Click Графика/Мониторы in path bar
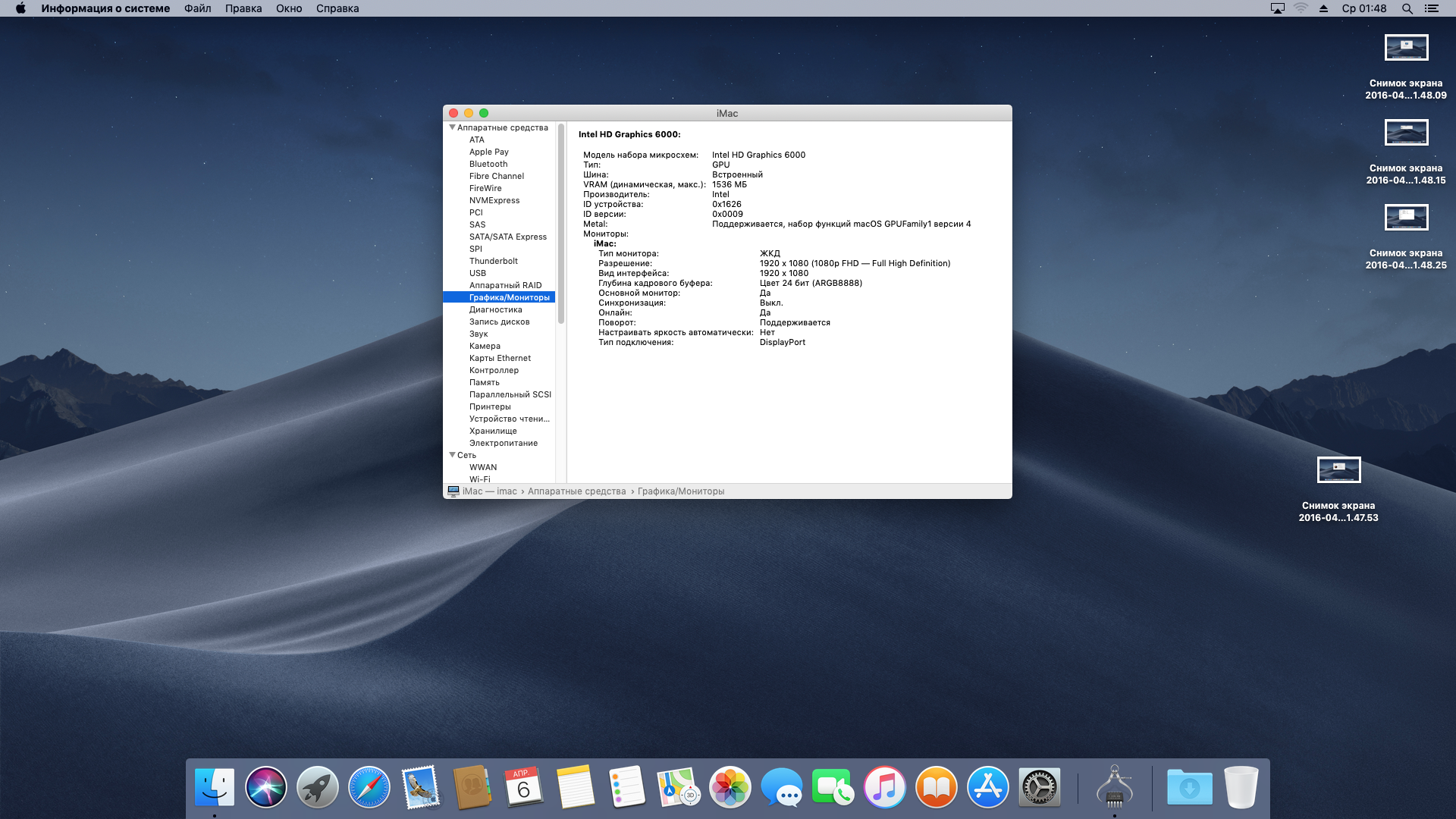Viewport: 1456px width, 819px height. point(681,491)
